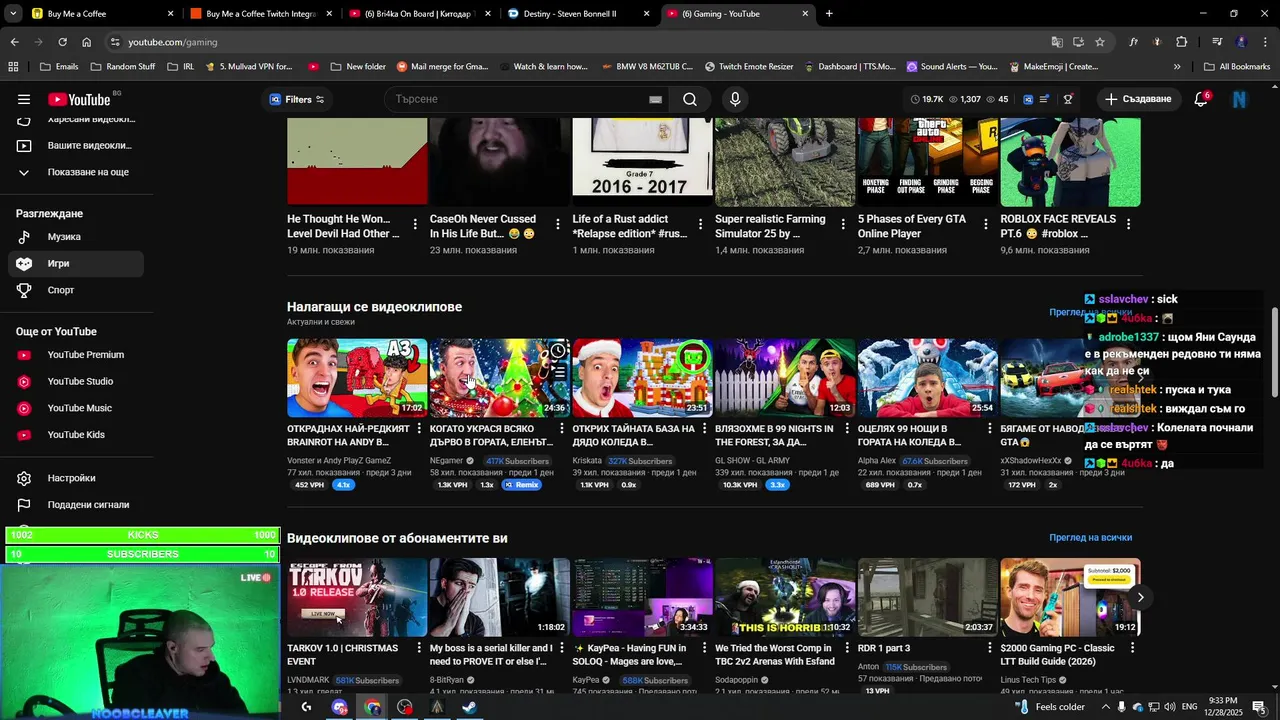This screenshot has width=1280, height=720.
Task: Open the $2000 Gaming PC LTT thumbnail
Action: point(1070,597)
